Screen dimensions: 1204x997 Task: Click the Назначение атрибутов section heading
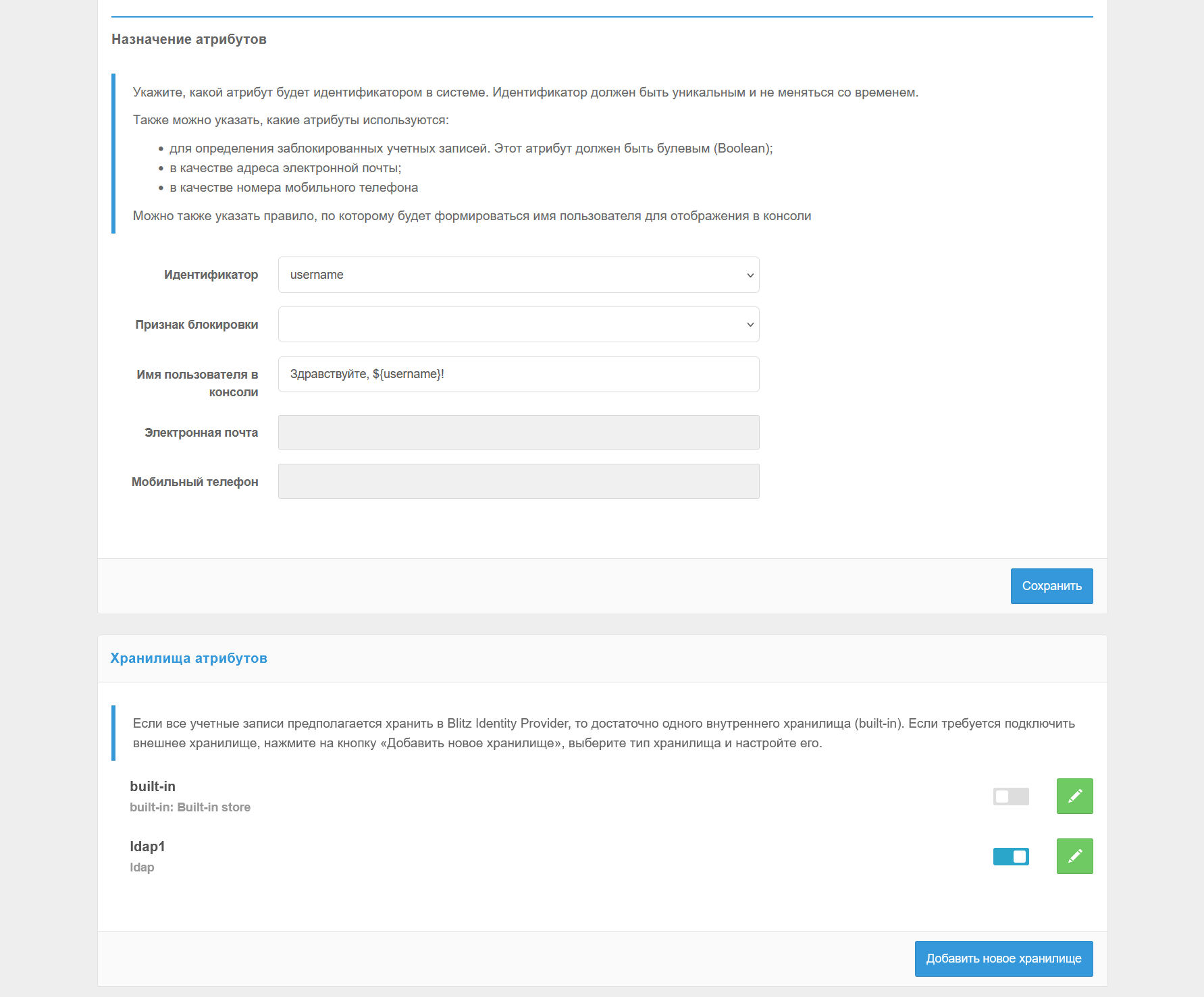coord(189,39)
